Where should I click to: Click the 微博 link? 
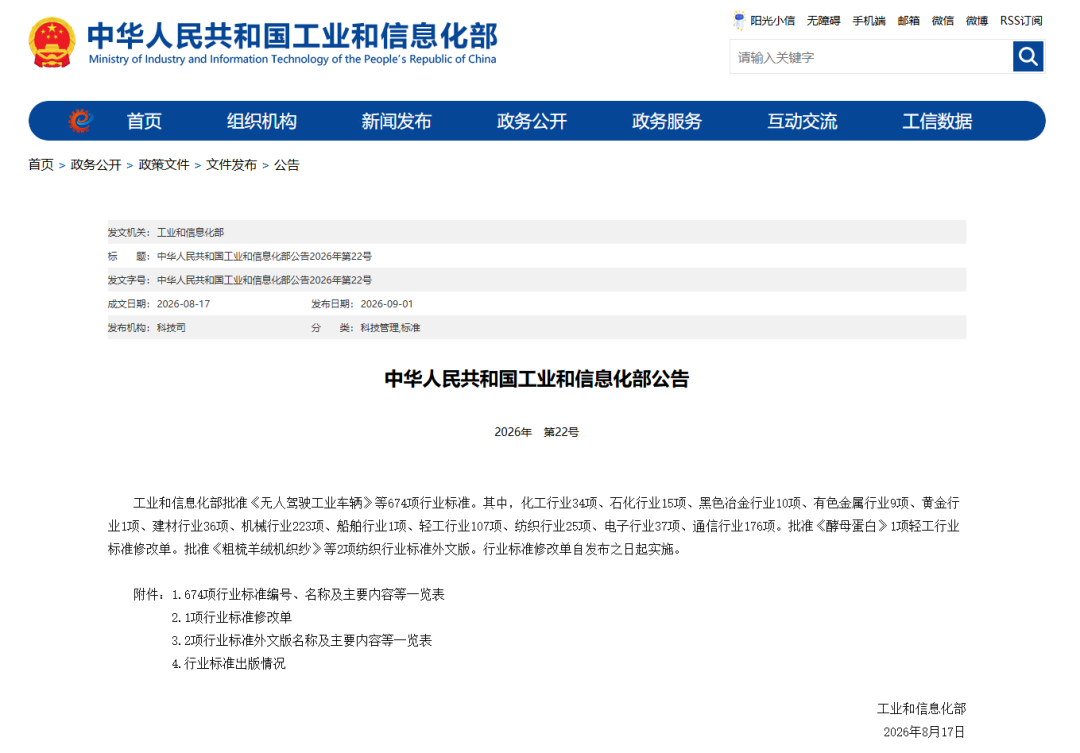977,21
